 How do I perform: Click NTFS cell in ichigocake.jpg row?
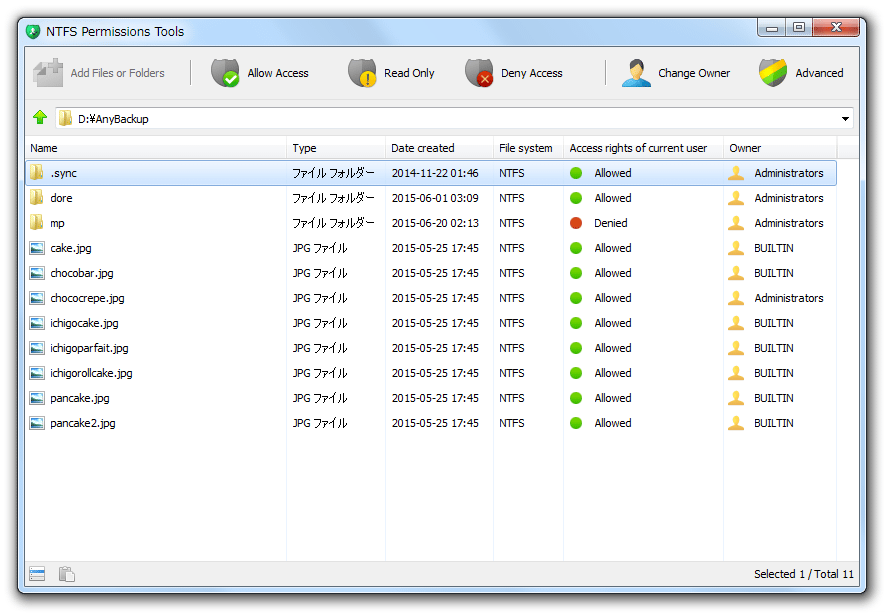pyautogui.click(x=511, y=323)
